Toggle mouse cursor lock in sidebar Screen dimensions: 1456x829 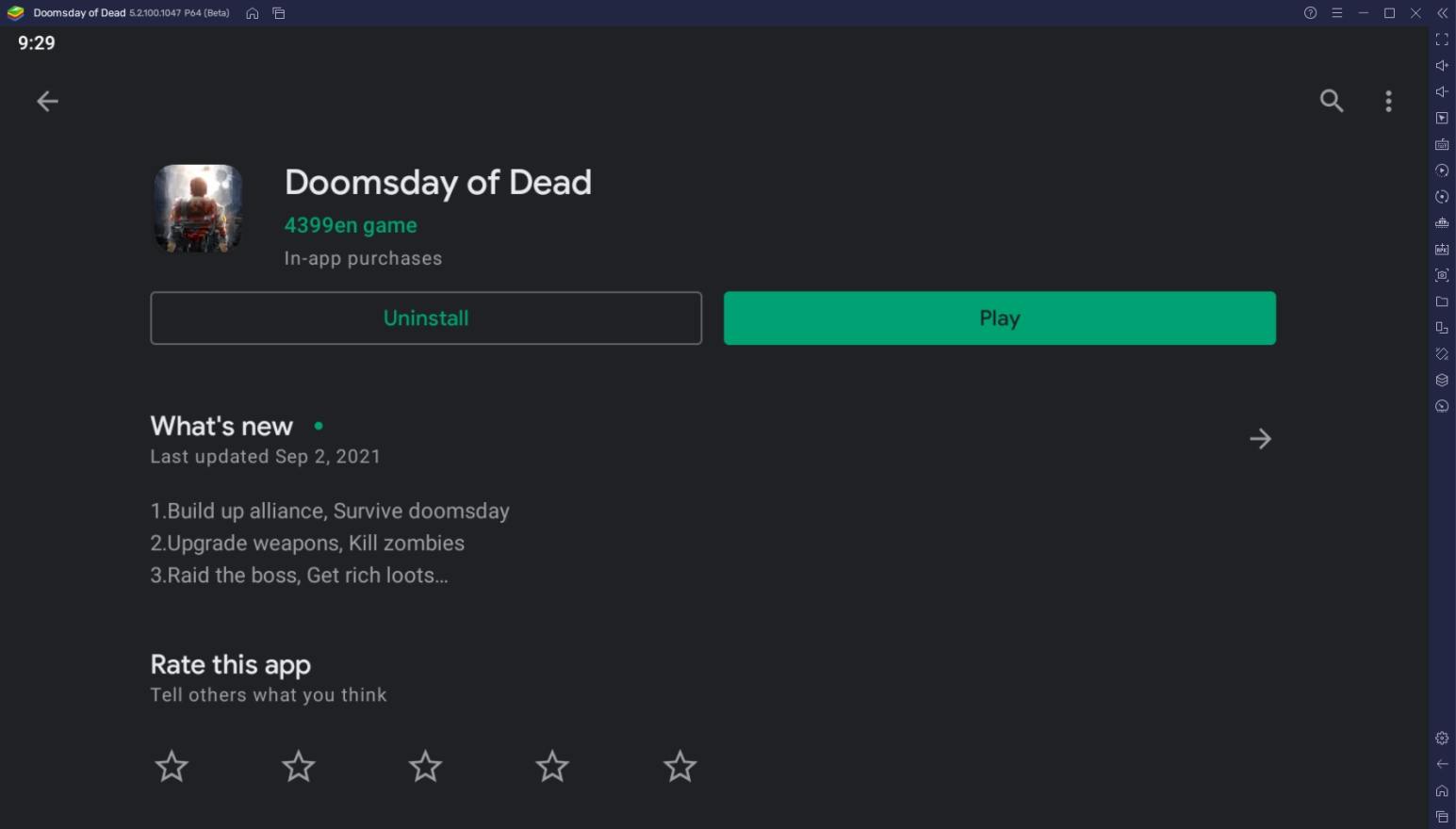tap(1442, 119)
